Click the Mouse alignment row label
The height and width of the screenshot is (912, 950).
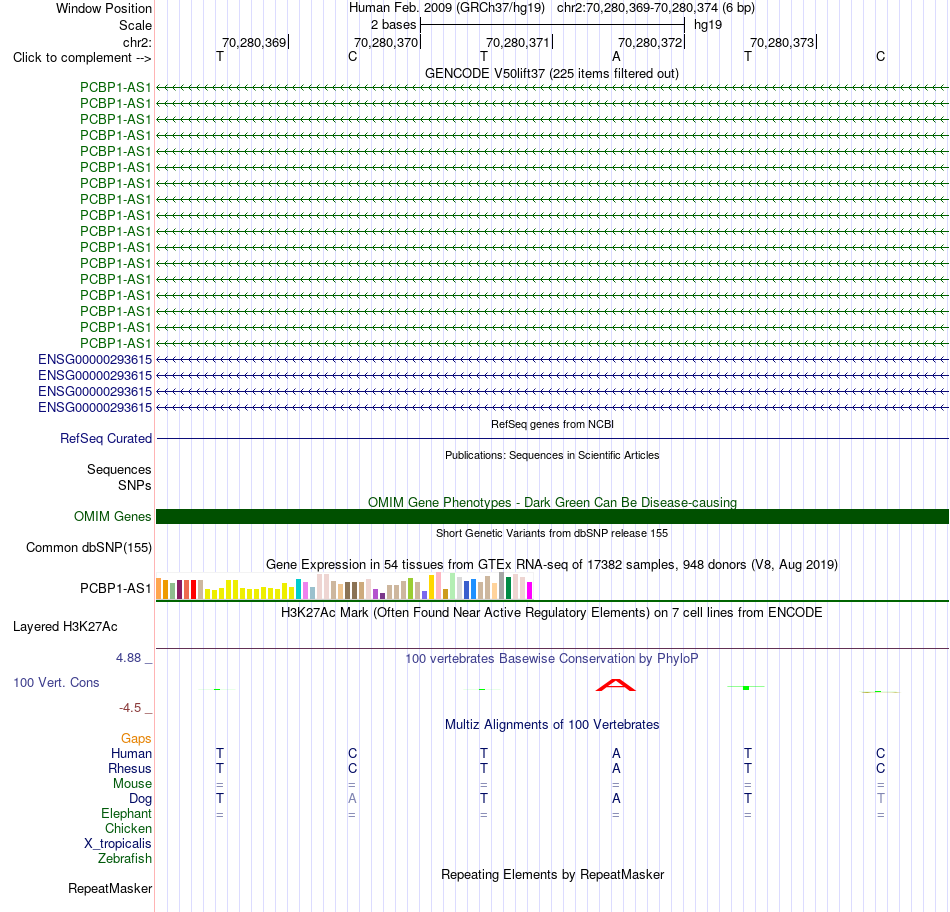point(132,784)
